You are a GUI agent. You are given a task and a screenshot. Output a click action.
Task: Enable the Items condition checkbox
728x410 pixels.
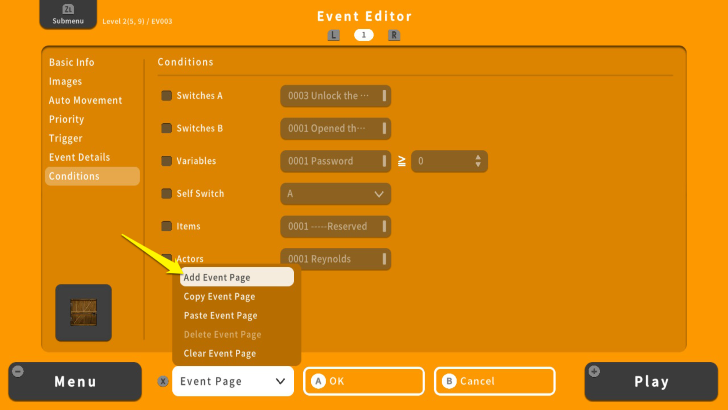click(x=166, y=226)
